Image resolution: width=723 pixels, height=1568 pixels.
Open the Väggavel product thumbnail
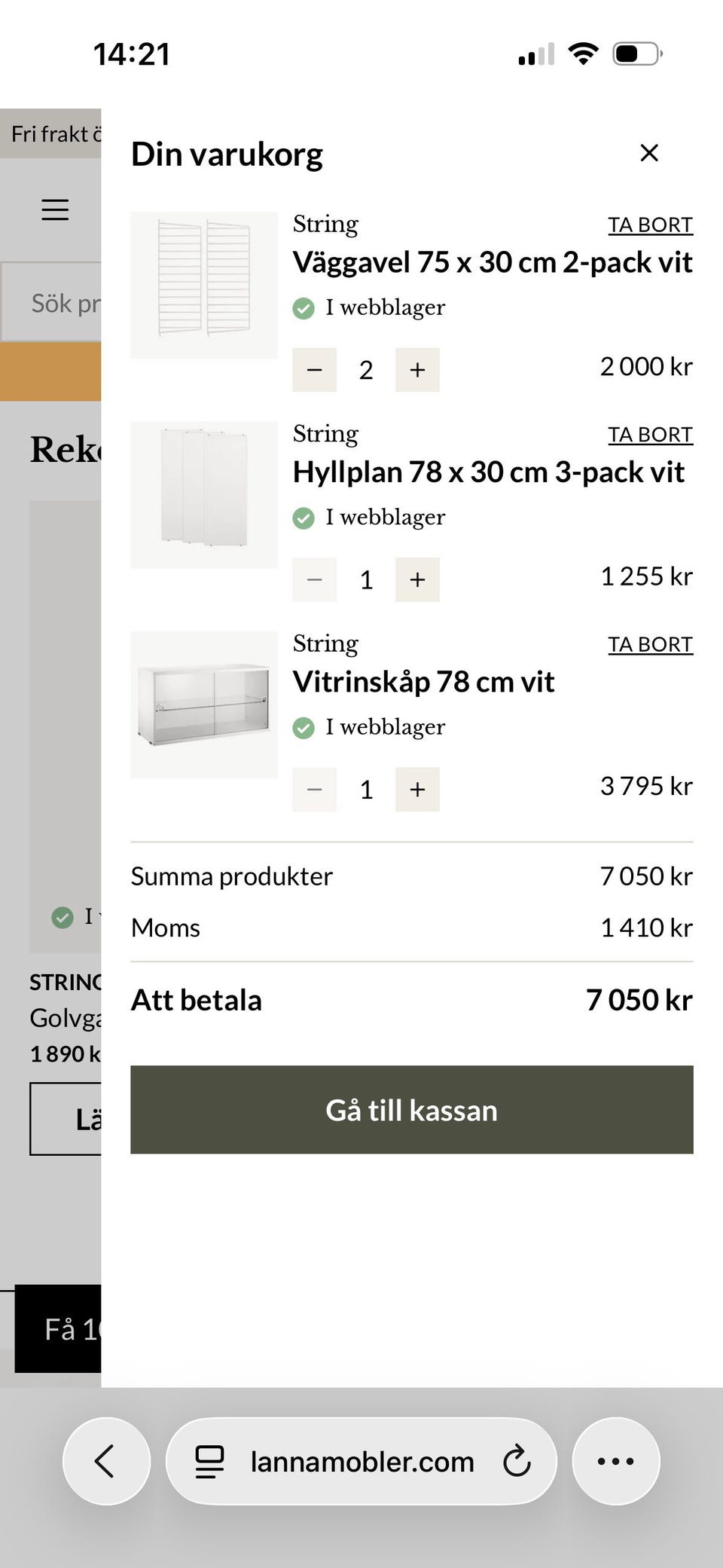(204, 283)
